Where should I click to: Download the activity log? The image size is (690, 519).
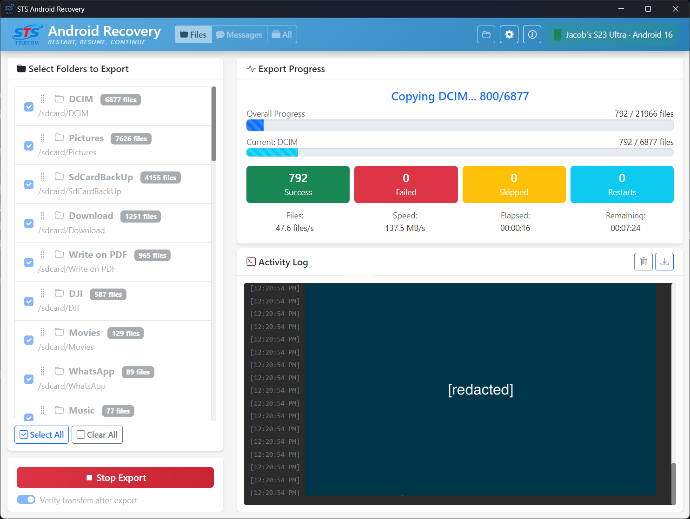coord(664,262)
